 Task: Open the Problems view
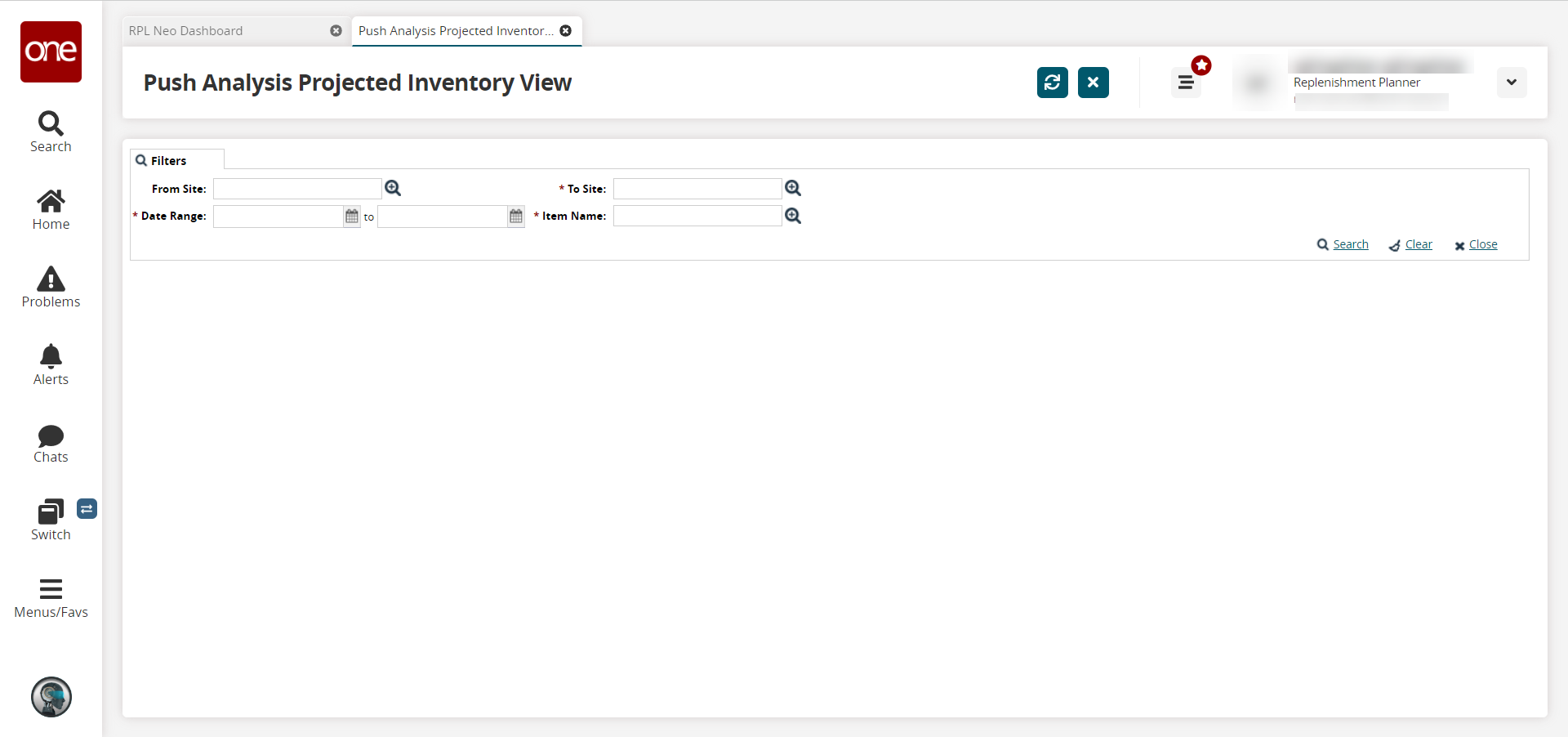[51, 288]
